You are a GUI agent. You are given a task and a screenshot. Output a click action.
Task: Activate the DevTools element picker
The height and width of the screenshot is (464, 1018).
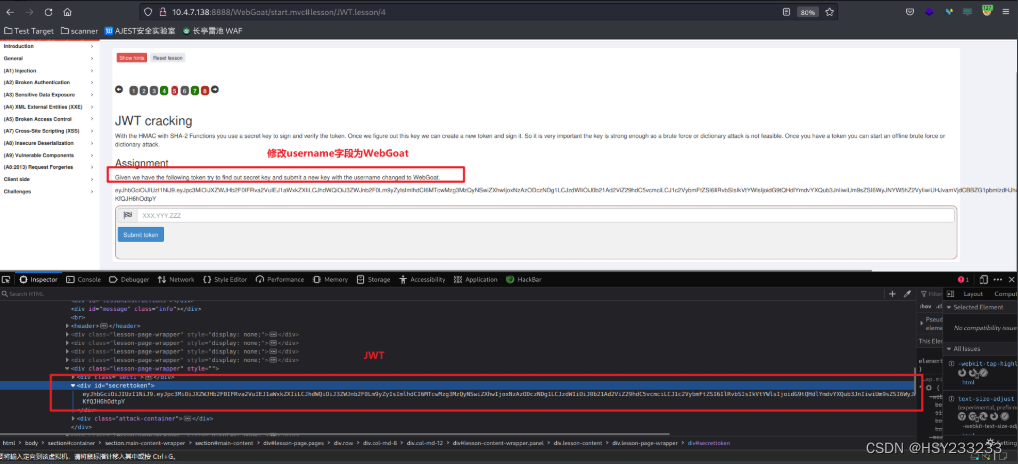point(6,280)
